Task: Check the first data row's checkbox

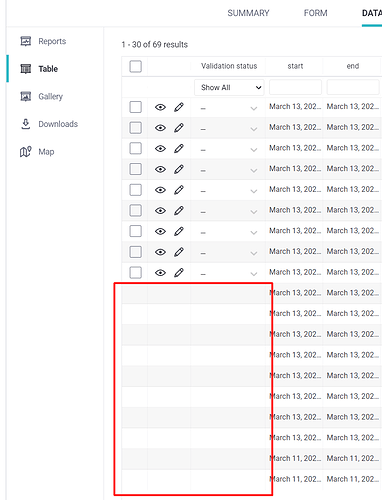Action: point(136,107)
